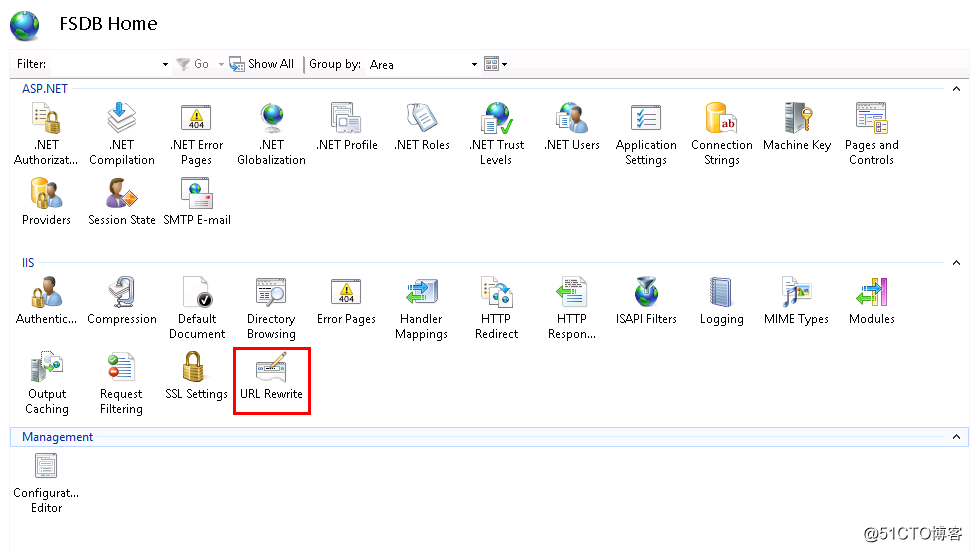Click the FSDB Home globe icon
The width and height of the screenshot is (972, 552).
[25, 25]
